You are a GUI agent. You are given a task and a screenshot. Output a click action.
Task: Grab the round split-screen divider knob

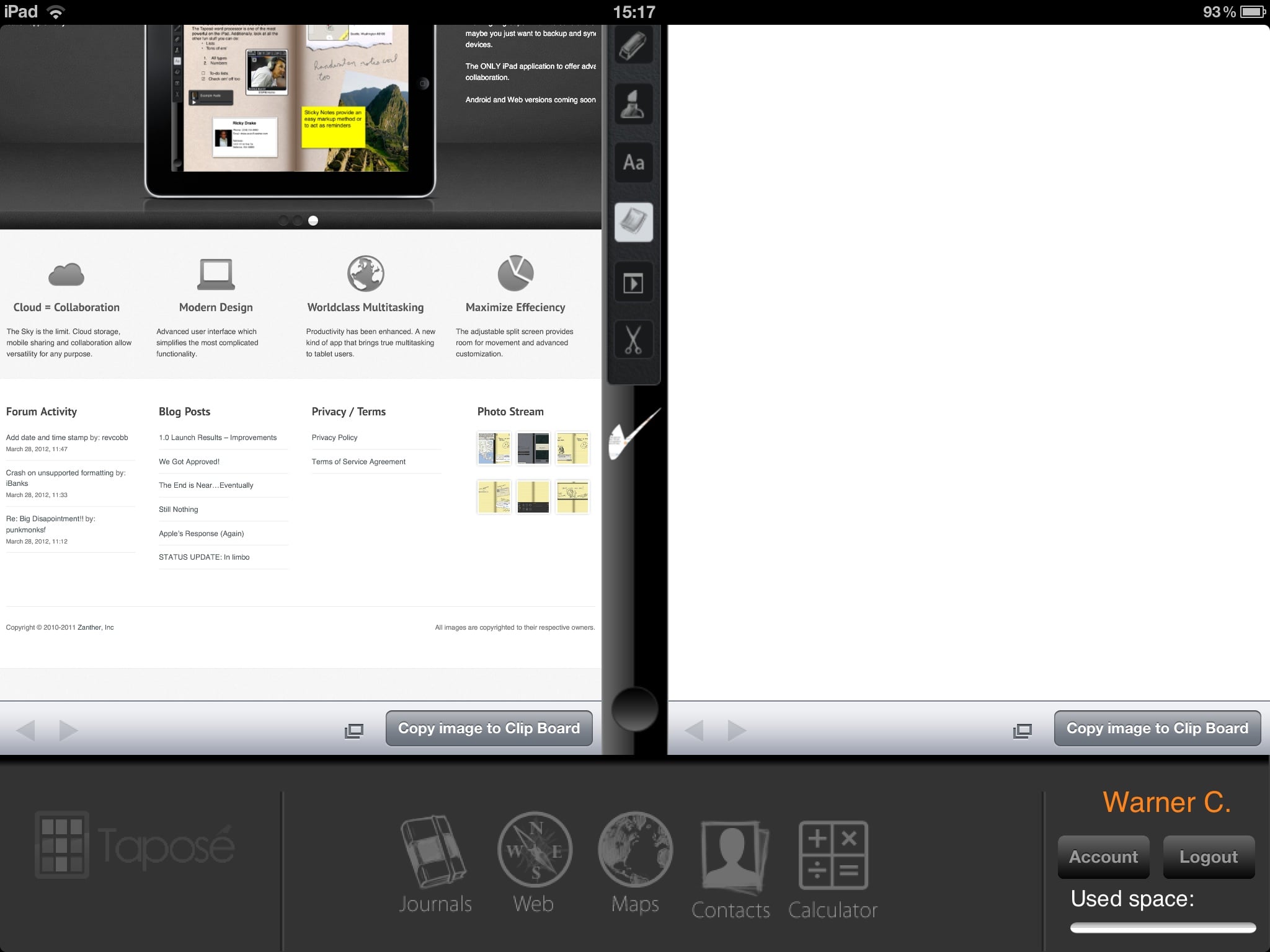[634, 710]
